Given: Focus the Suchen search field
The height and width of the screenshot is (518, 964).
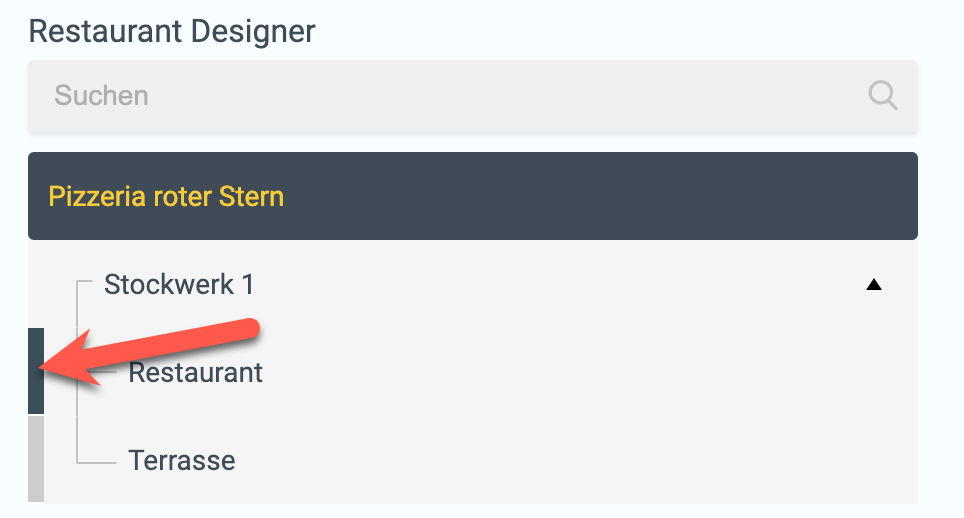Looking at the screenshot, I should 473,96.
